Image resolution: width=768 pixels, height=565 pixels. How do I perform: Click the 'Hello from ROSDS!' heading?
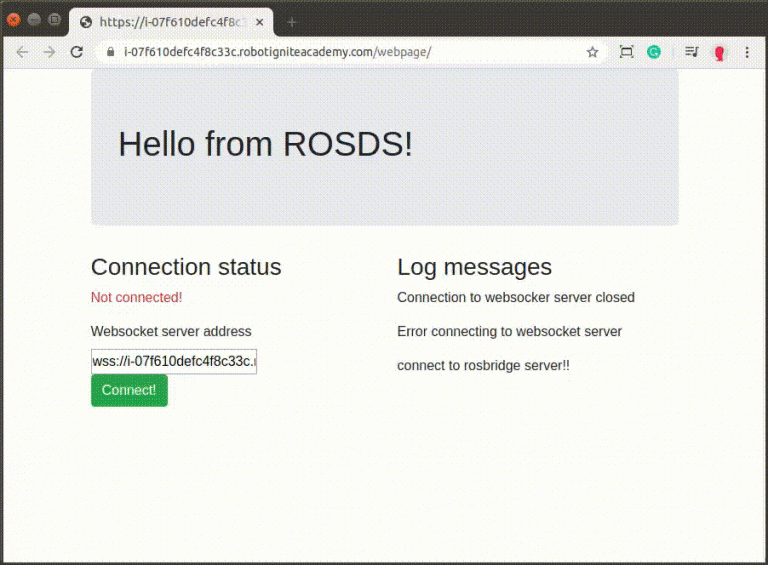pyautogui.click(x=265, y=144)
